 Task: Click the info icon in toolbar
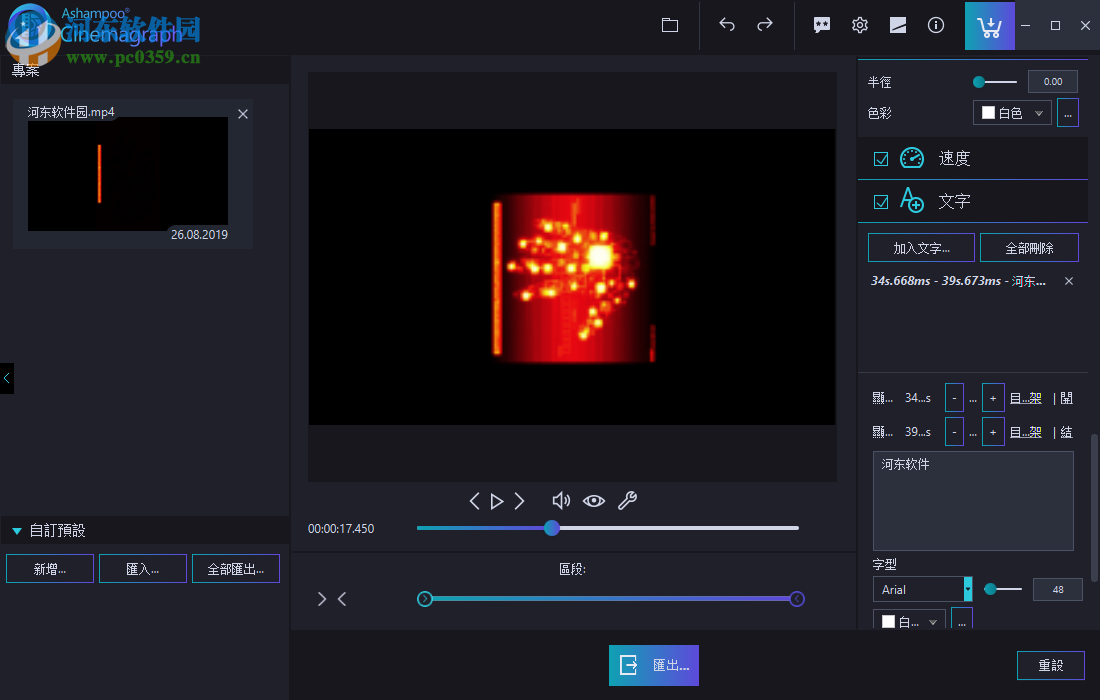click(936, 26)
